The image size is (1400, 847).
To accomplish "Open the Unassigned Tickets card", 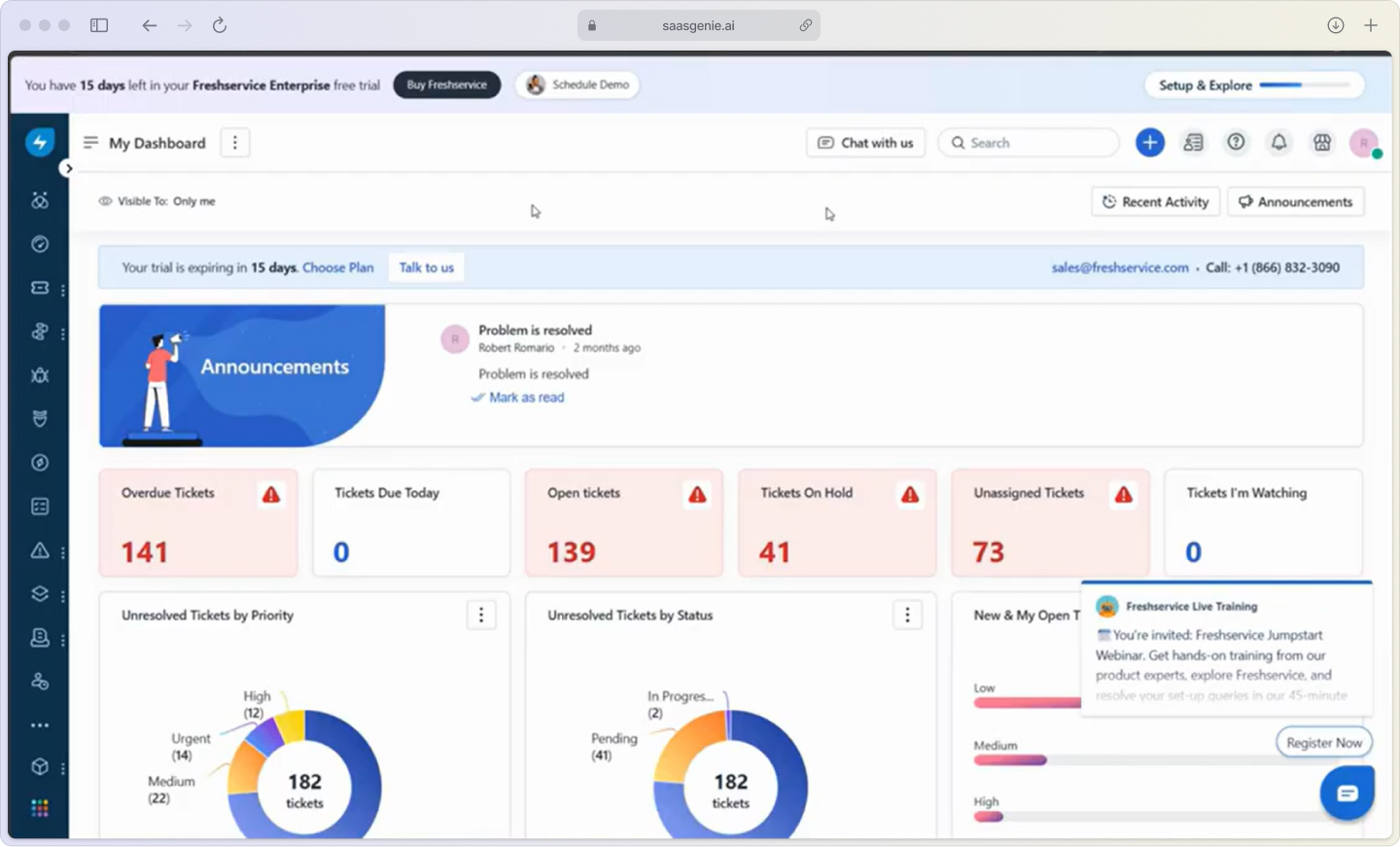I will click(x=1050, y=523).
